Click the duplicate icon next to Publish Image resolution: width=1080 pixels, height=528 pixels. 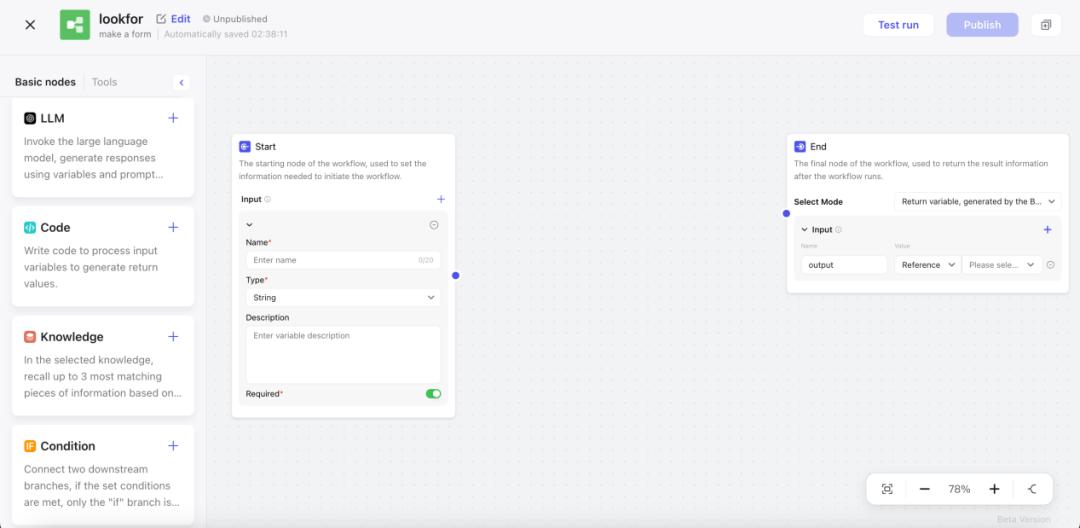point(1046,25)
